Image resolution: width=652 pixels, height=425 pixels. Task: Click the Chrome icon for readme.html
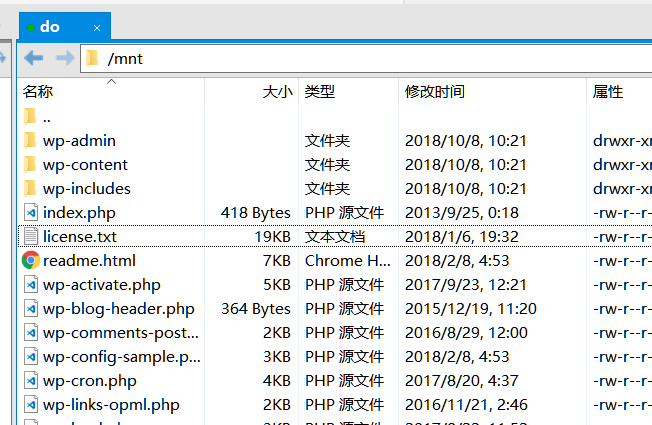[x=31, y=260]
